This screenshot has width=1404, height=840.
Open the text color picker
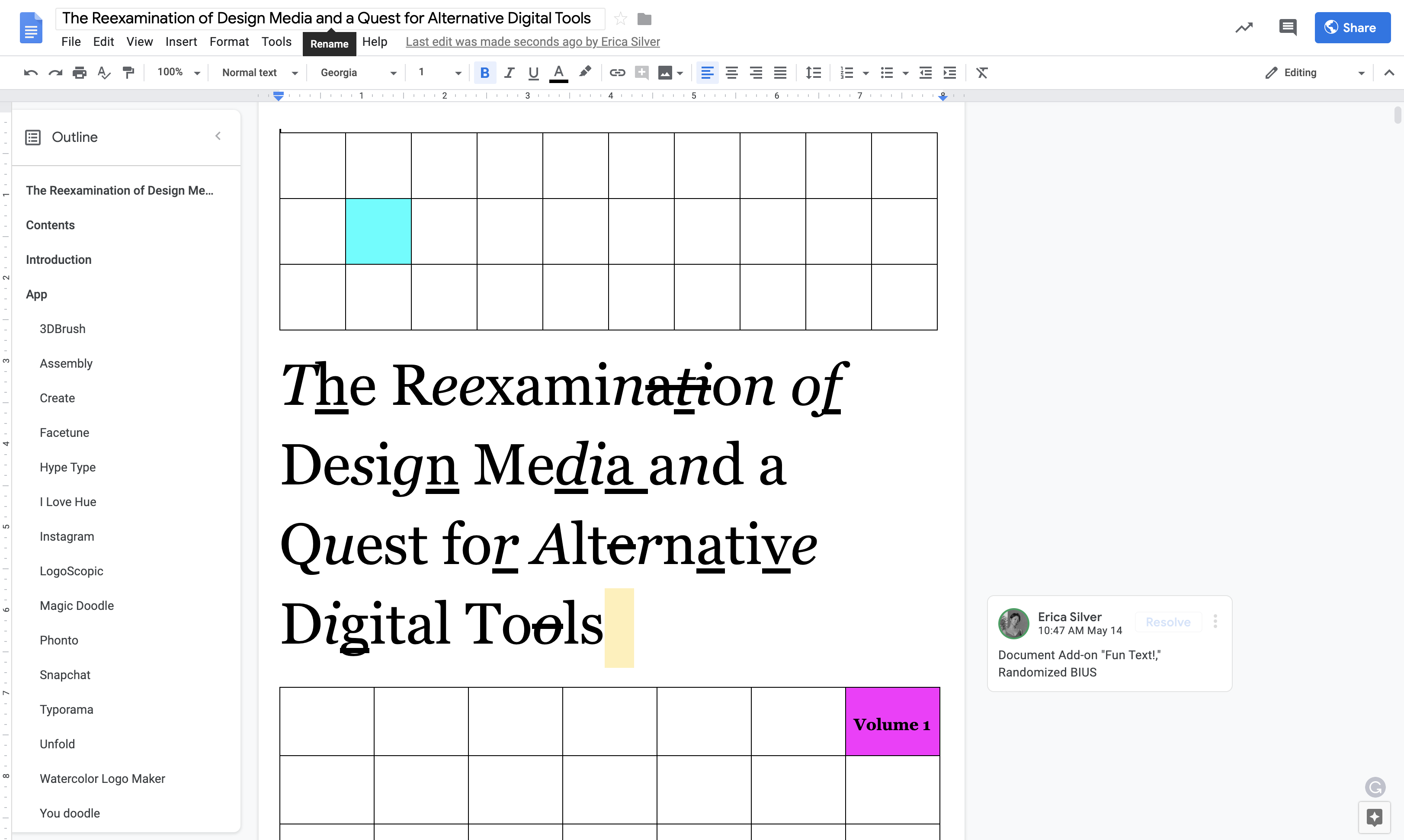point(558,73)
